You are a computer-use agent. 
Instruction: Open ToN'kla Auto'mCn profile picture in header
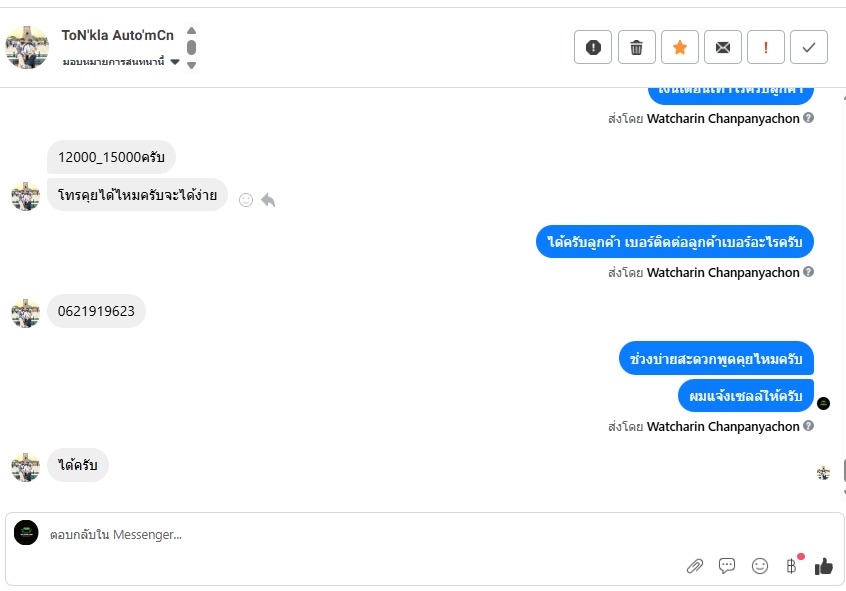[27, 46]
